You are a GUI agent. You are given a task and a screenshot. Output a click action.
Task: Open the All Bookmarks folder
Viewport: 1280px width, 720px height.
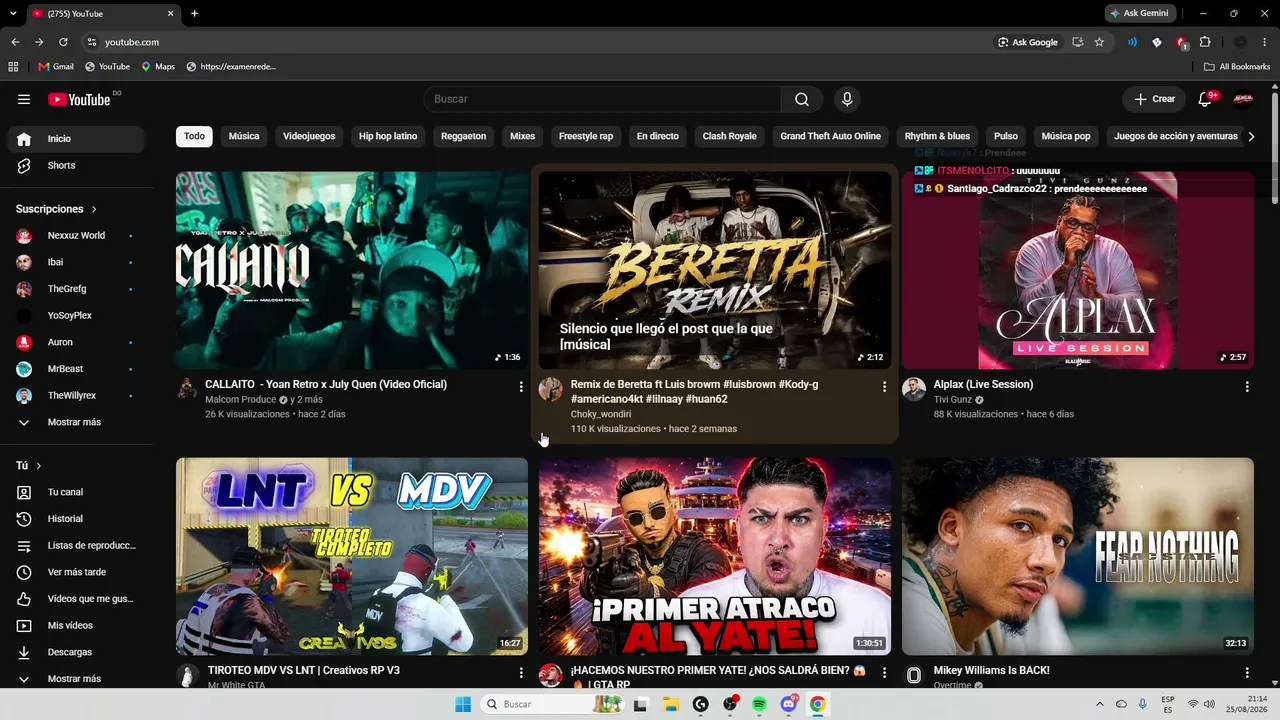tap(1237, 67)
